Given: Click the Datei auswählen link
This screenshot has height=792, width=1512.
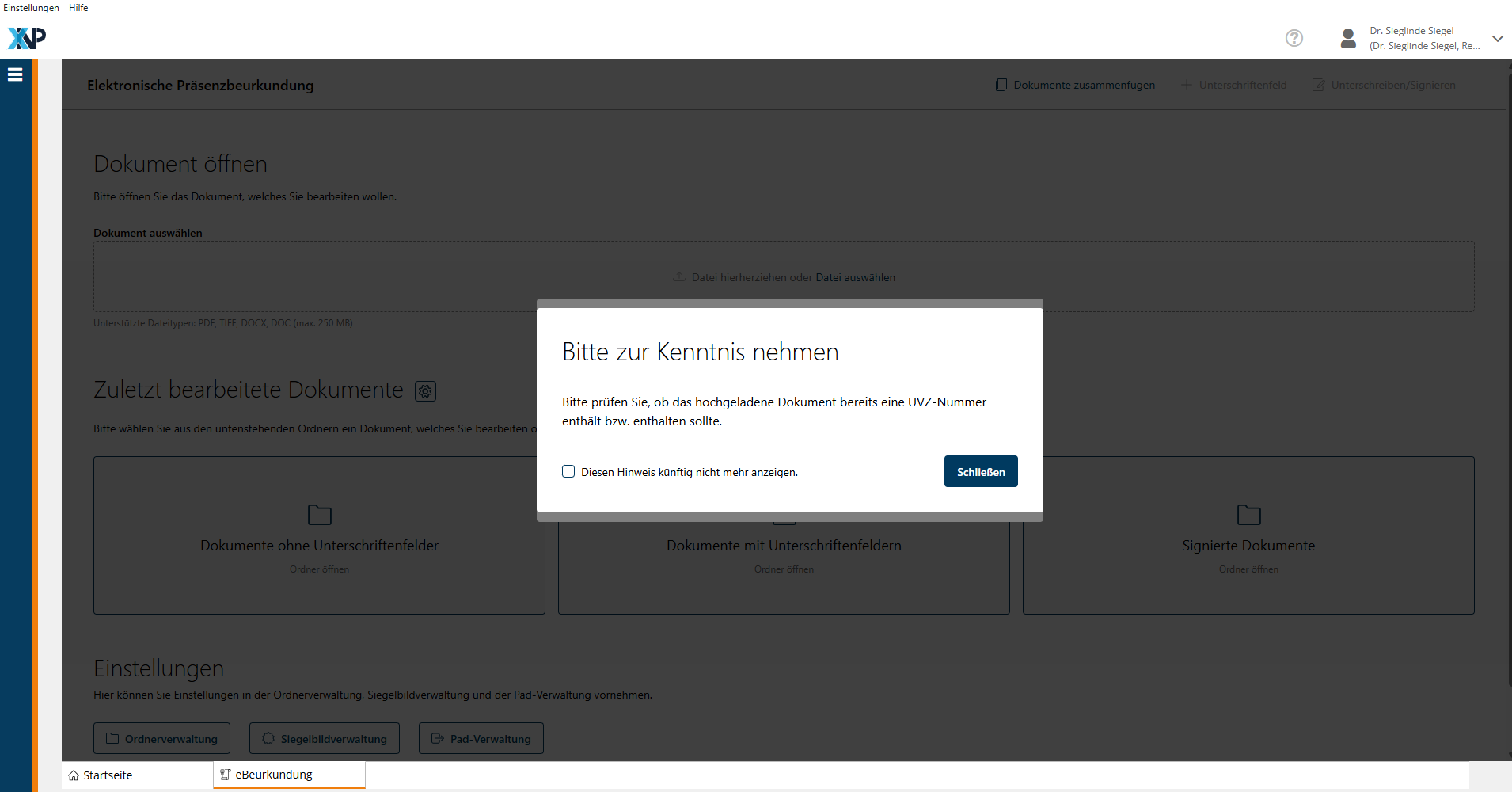Looking at the screenshot, I should (855, 277).
